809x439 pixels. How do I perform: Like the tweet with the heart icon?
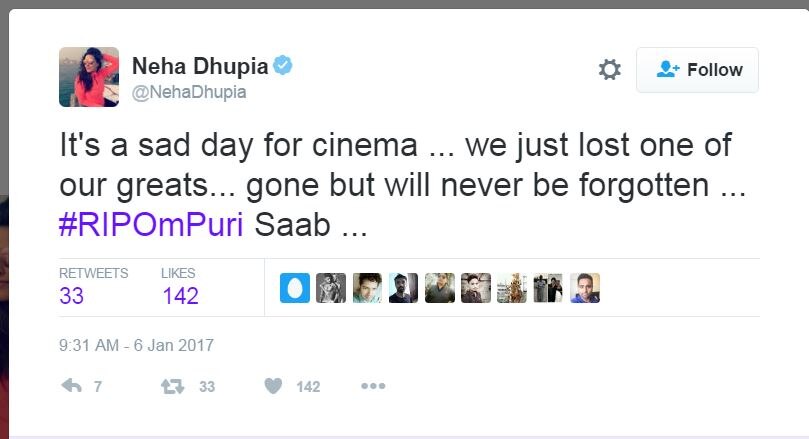273,386
